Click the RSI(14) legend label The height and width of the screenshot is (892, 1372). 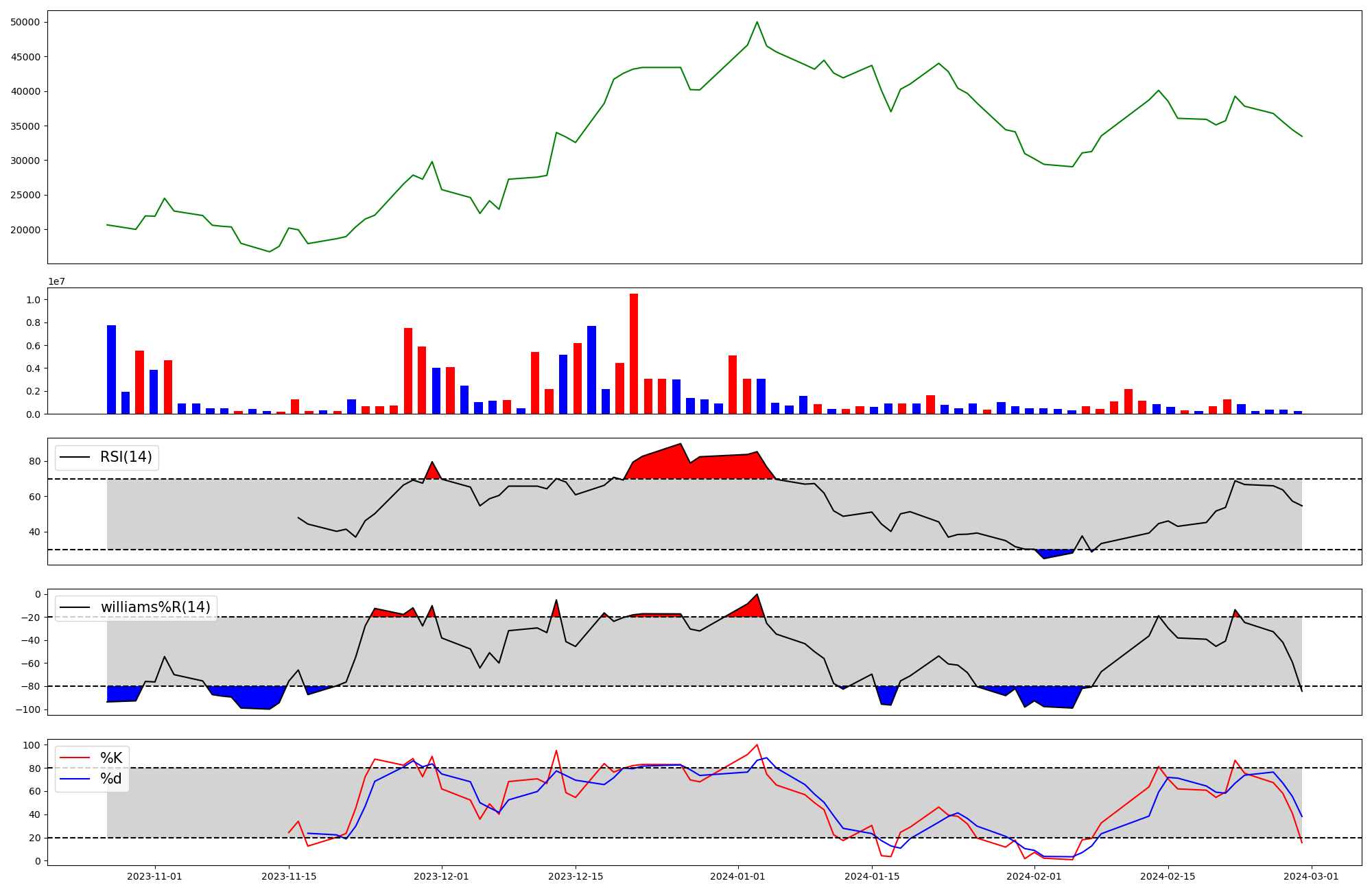126,457
